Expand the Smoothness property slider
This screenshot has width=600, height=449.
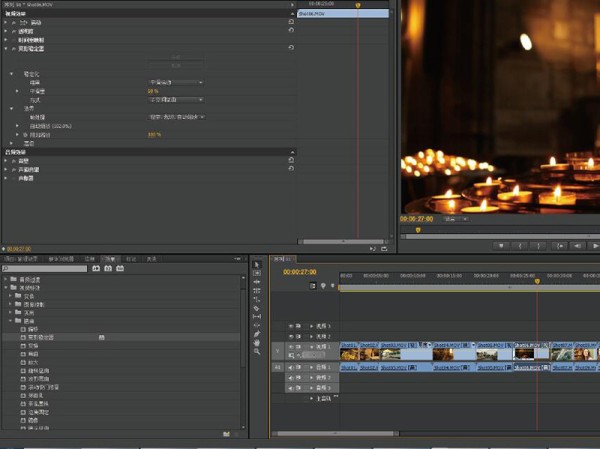17,91
